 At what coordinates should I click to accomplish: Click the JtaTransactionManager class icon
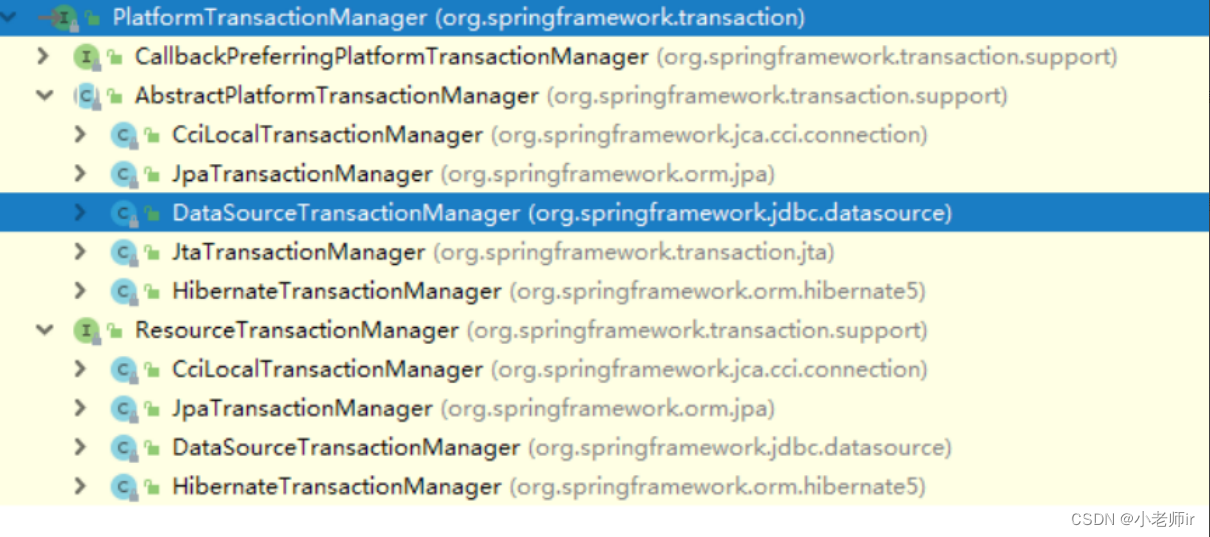click(x=124, y=252)
